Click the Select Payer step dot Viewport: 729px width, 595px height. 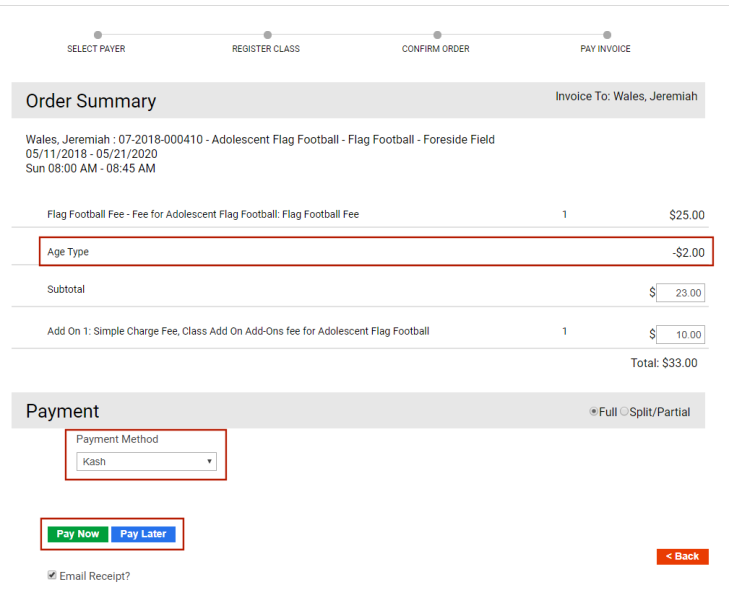(x=97, y=35)
